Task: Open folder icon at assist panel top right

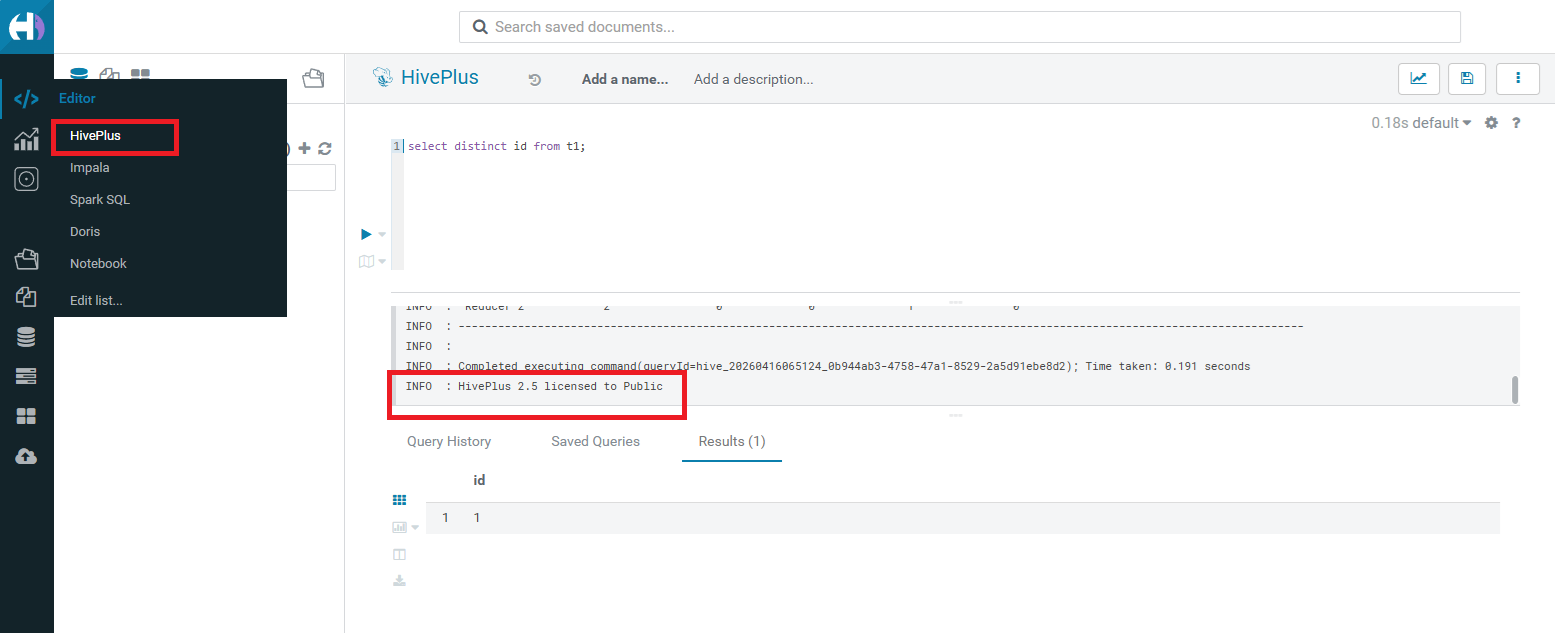Action: pos(313,78)
